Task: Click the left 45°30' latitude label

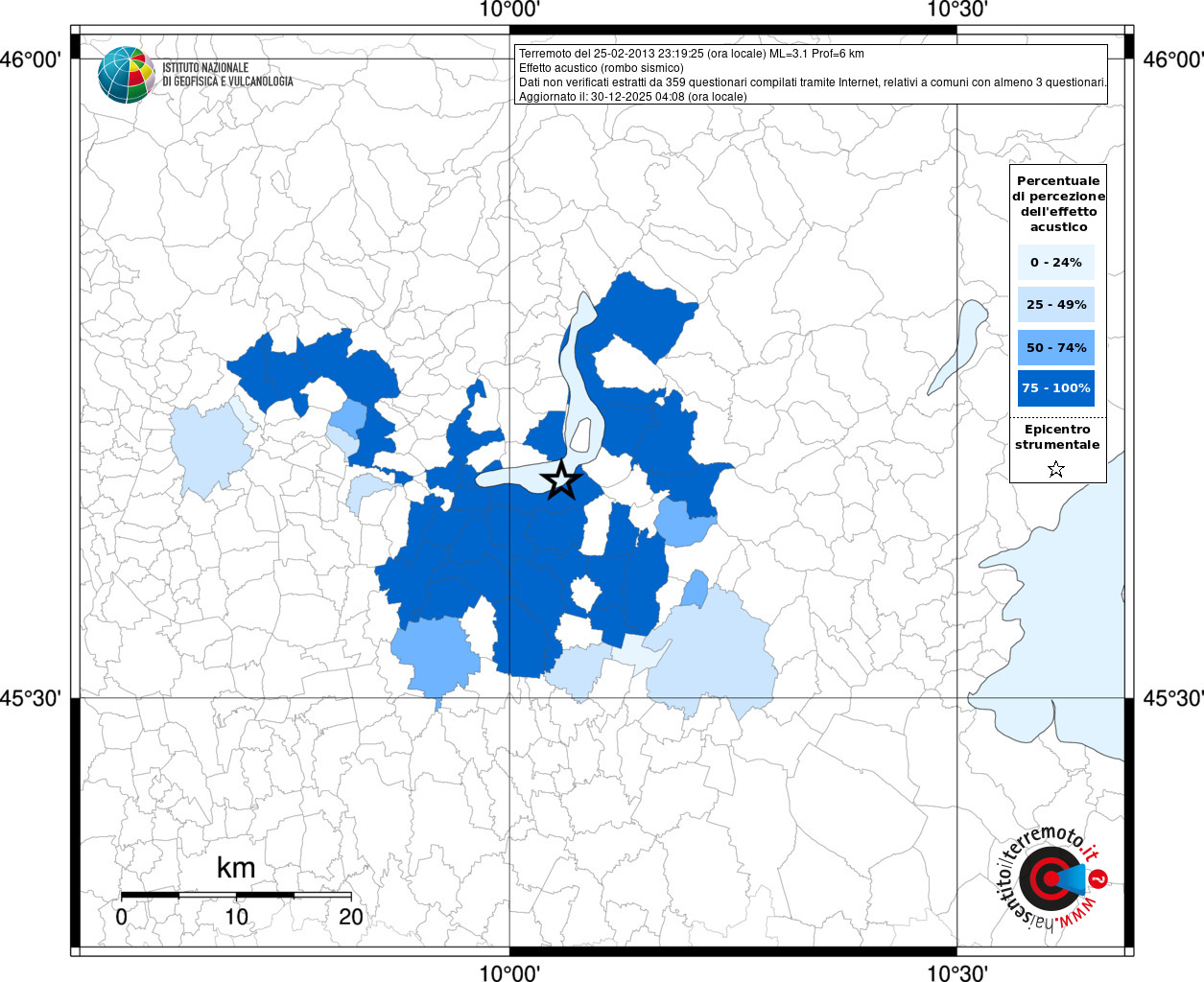Action: (32, 698)
